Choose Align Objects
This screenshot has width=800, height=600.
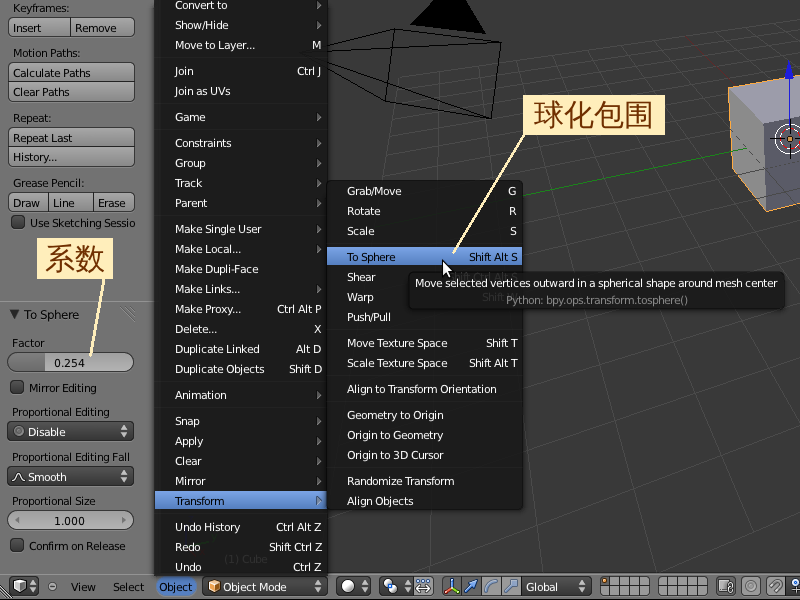click(424, 501)
